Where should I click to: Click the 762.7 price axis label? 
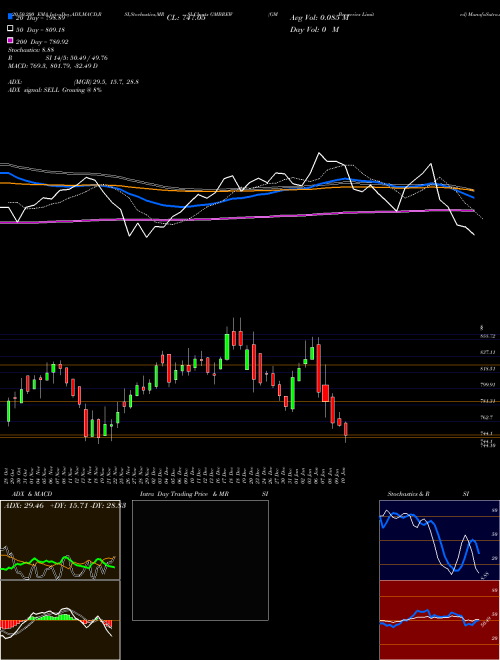pyautogui.click(x=487, y=417)
